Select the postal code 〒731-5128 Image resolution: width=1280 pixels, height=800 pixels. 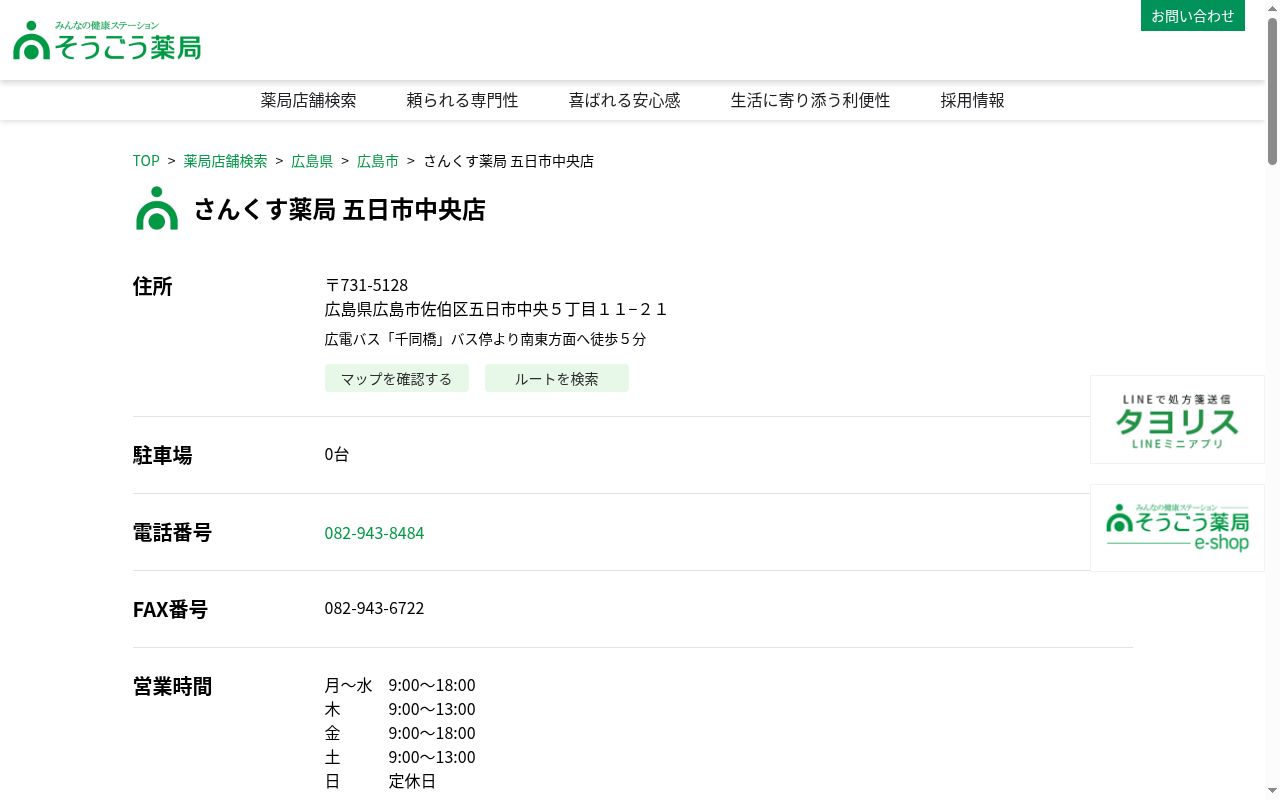[366, 285]
